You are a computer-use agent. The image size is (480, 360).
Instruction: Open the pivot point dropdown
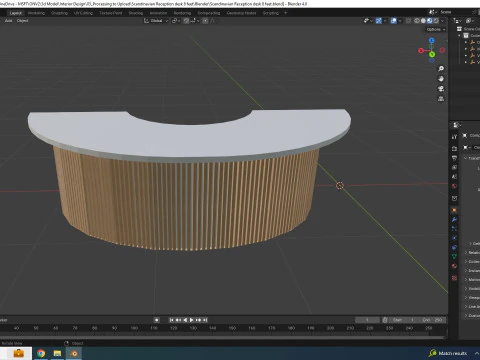(x=176, y=21)
